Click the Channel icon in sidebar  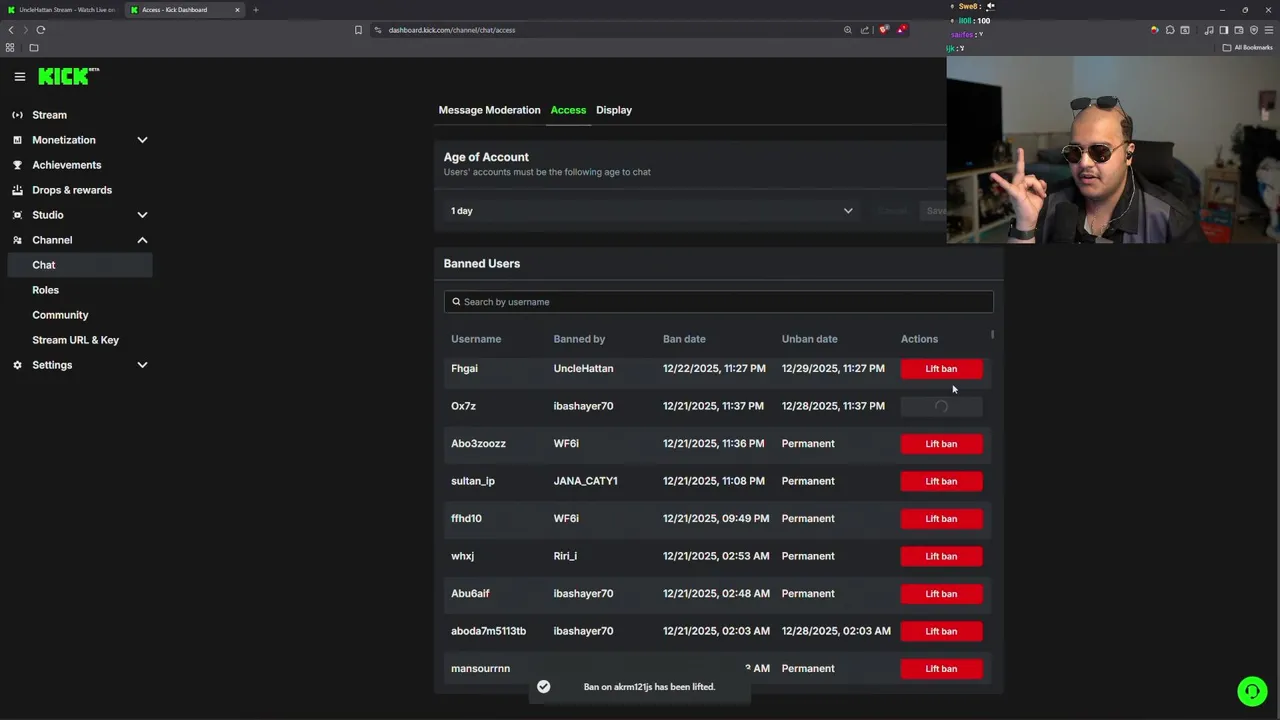pos(17,240)
